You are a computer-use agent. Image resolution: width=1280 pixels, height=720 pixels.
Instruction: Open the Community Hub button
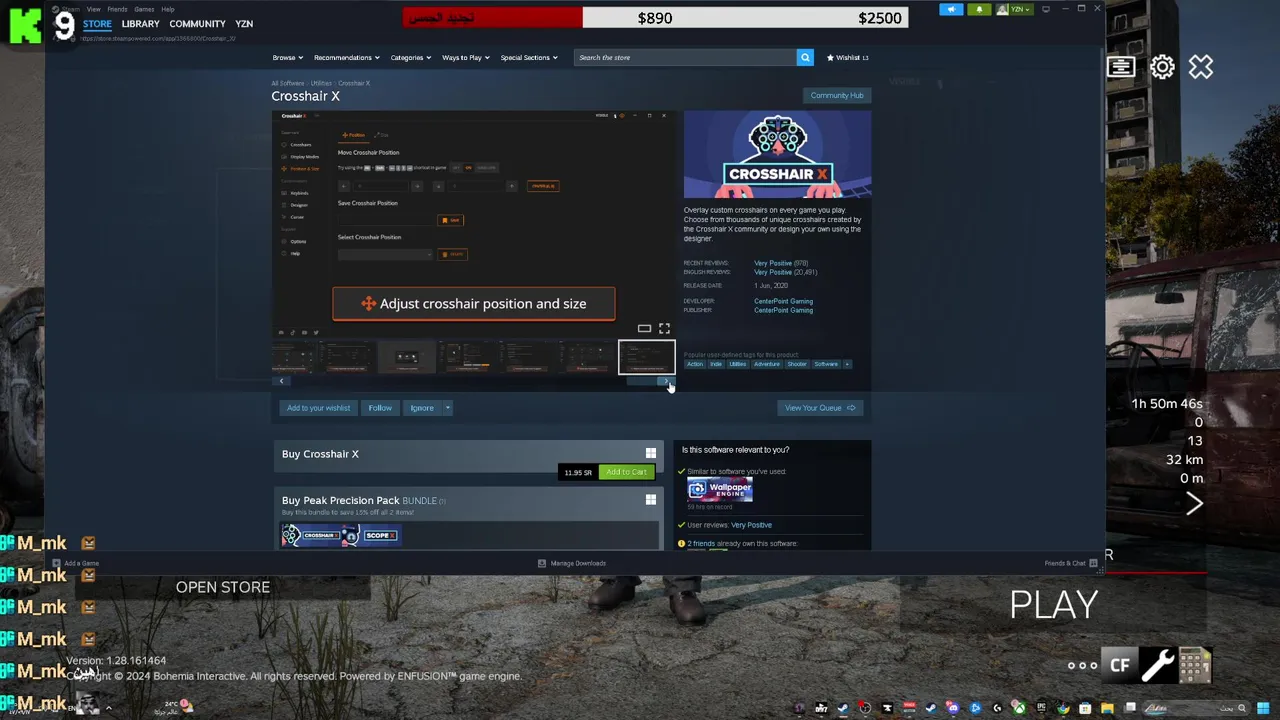click(837, 95)
